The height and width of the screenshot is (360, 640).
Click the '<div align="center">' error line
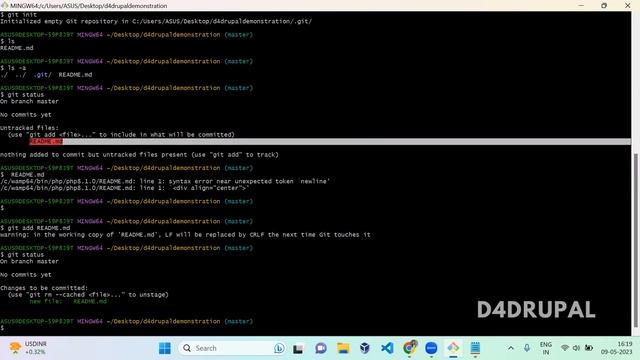click(124, 188)
